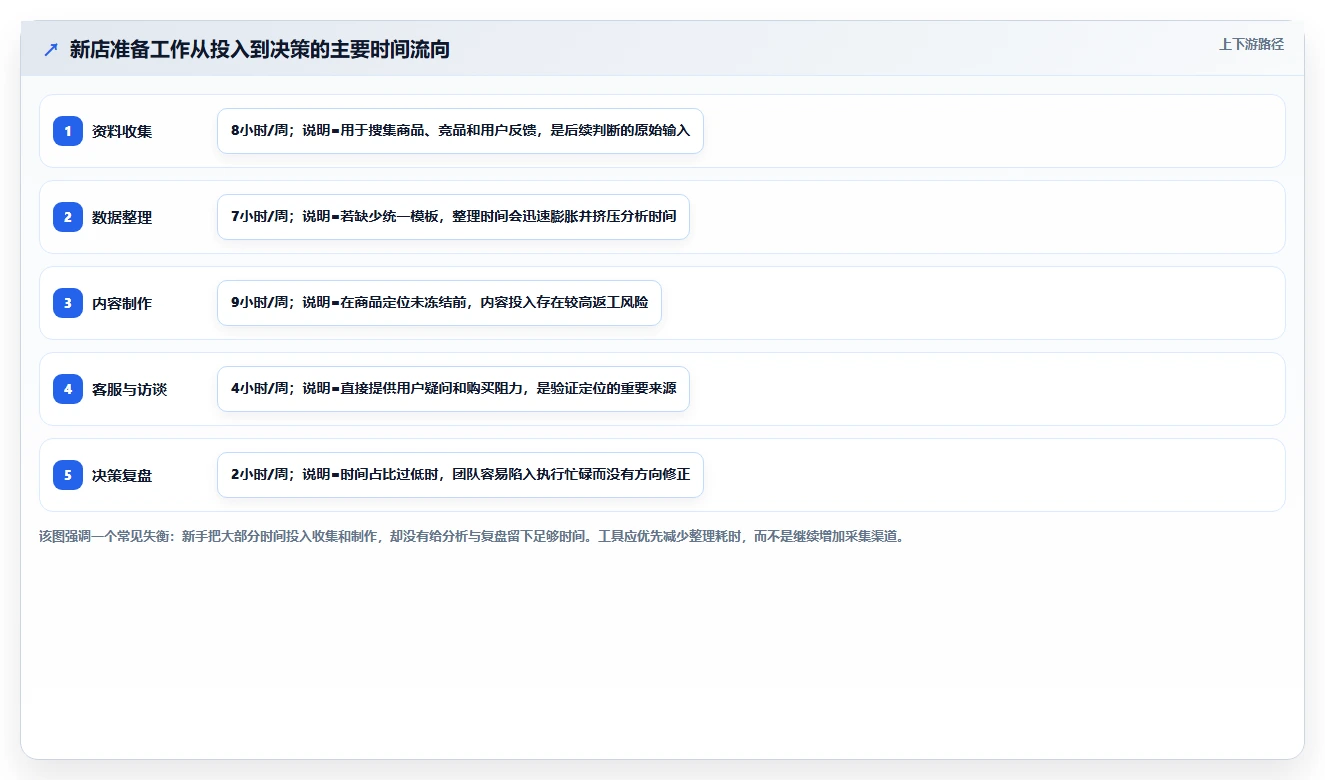
Task: Select the 数据整理 step label
Action: click(x=122, y=217)
